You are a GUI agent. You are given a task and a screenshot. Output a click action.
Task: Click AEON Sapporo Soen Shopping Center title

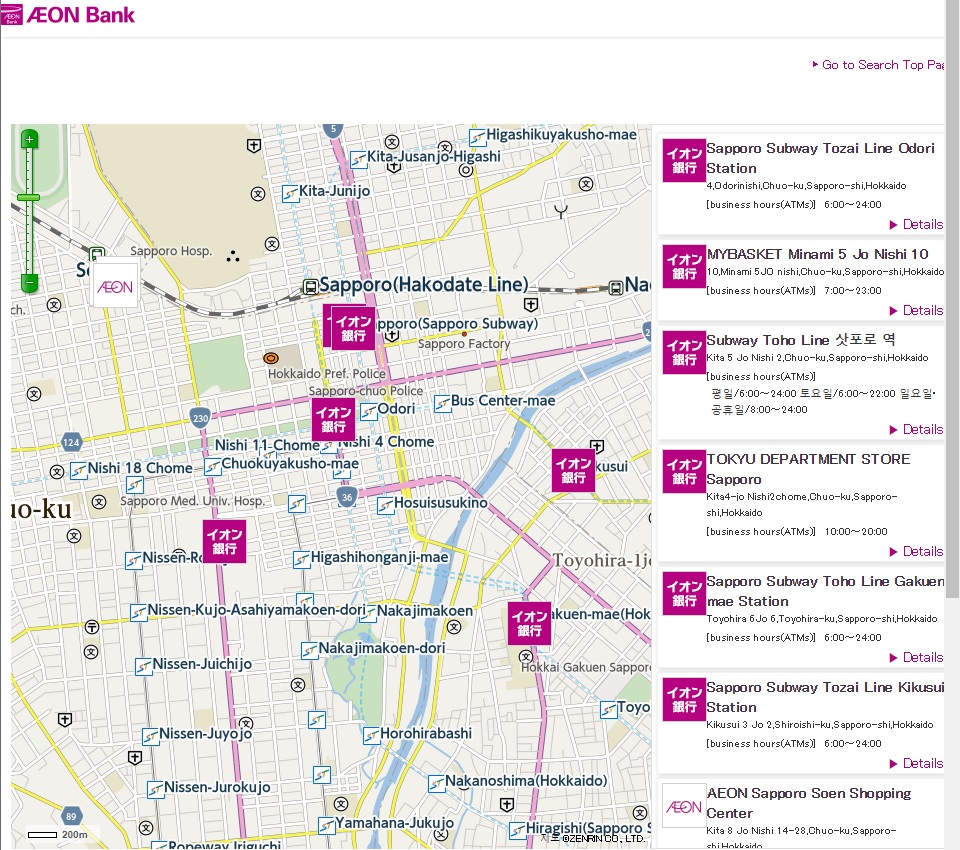tap(809, 803)
